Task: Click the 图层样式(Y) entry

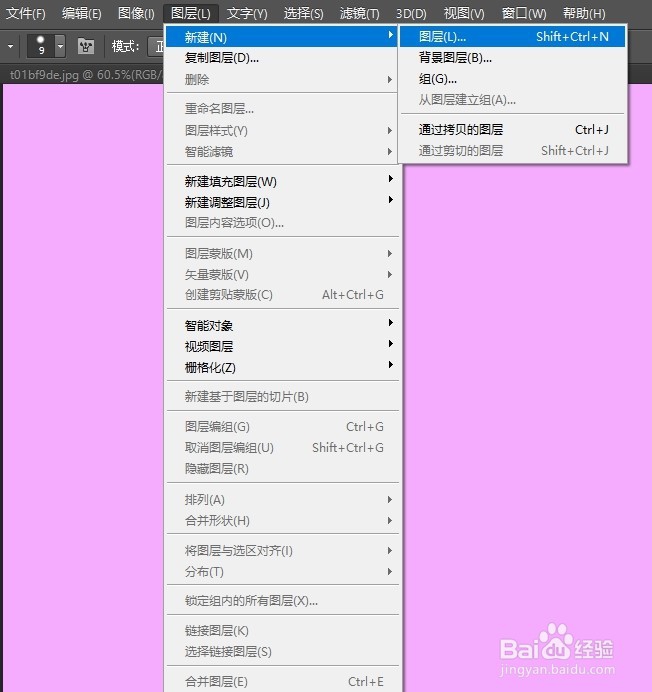Action: coord(283,131)
